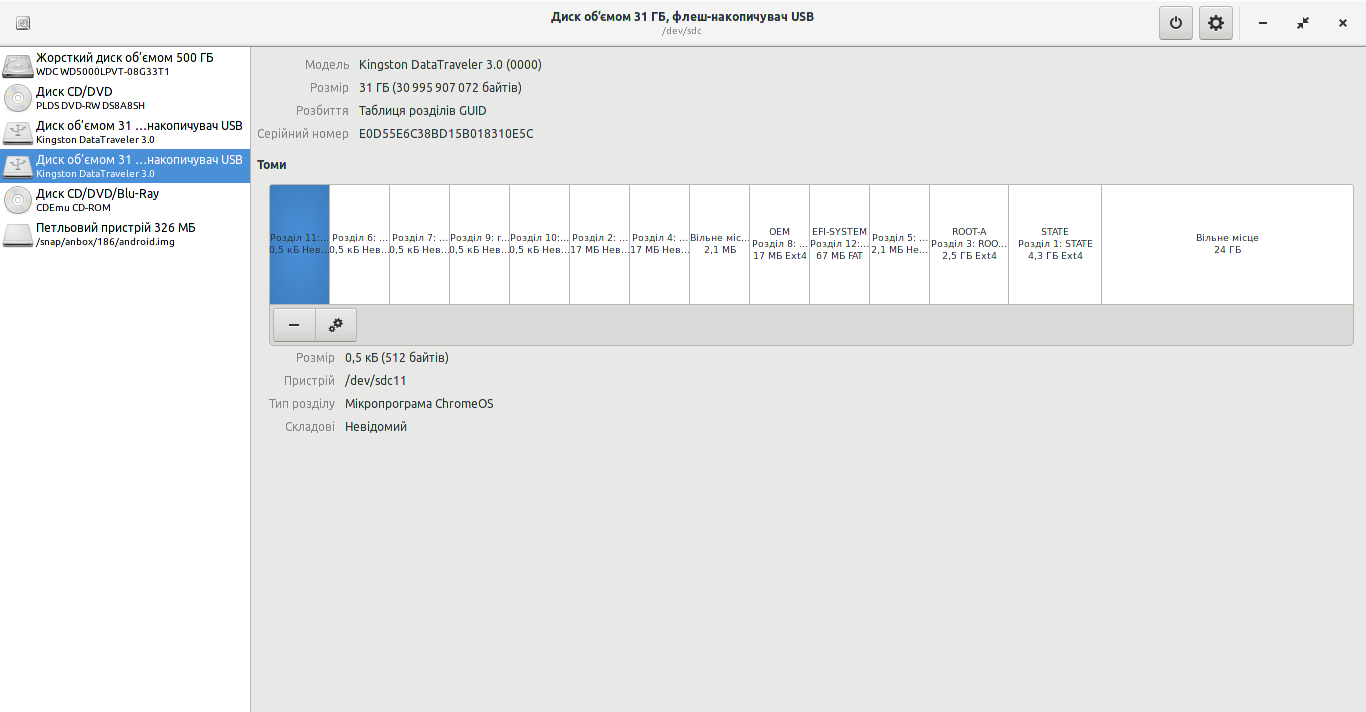Click the app menu icon in title bar

tap(23, 23)
